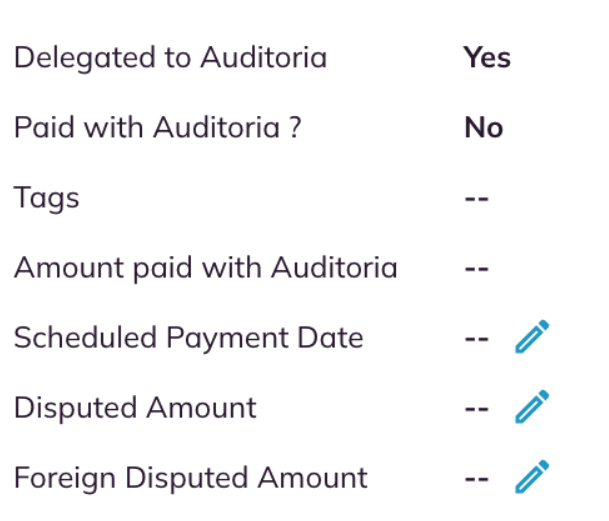Click the question mark after Paid with Auditoria
Image resolution: width=609 pixels, height=521 pixels.
(296, 127)
